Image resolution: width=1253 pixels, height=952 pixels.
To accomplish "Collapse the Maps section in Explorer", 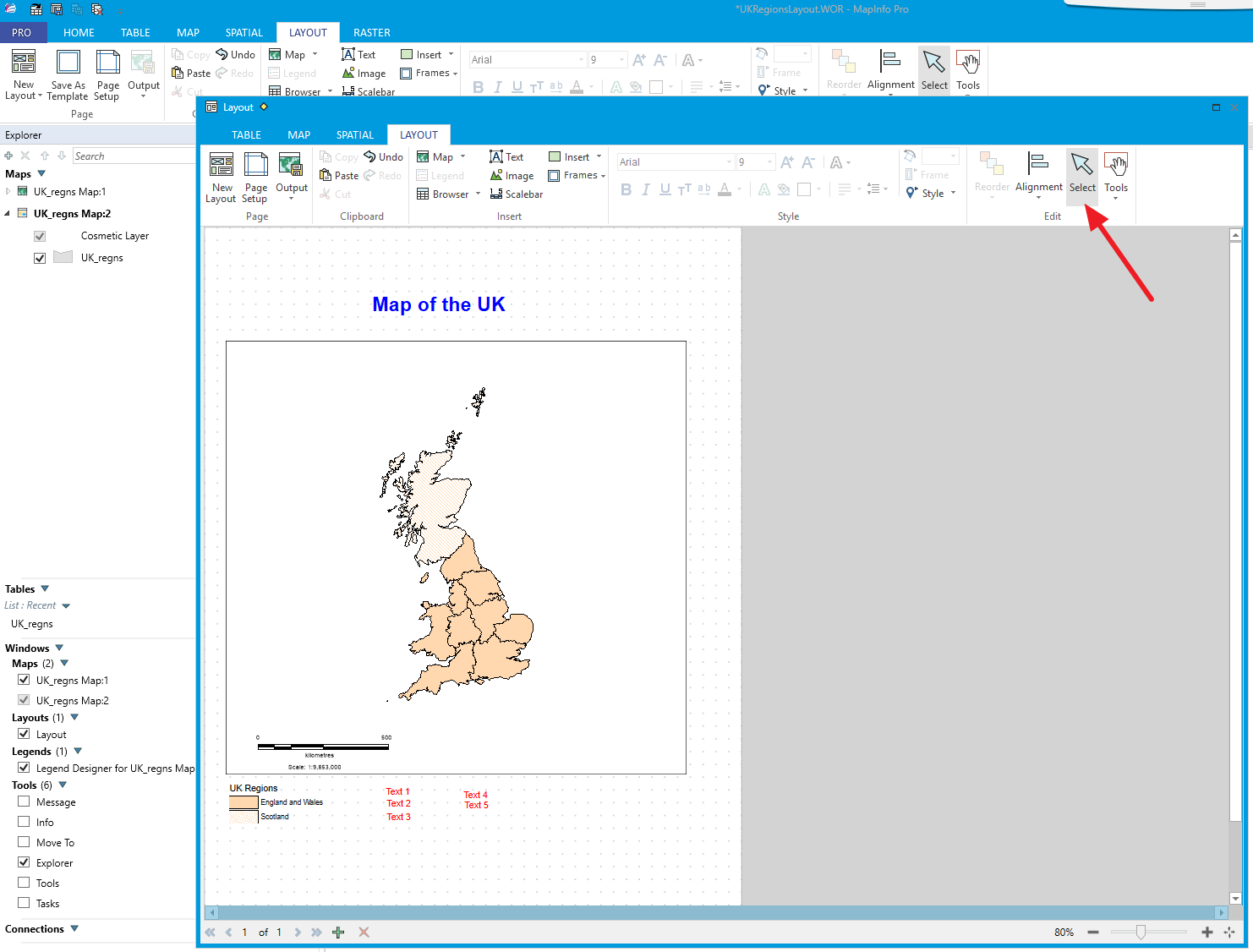I will click(41, 173).
